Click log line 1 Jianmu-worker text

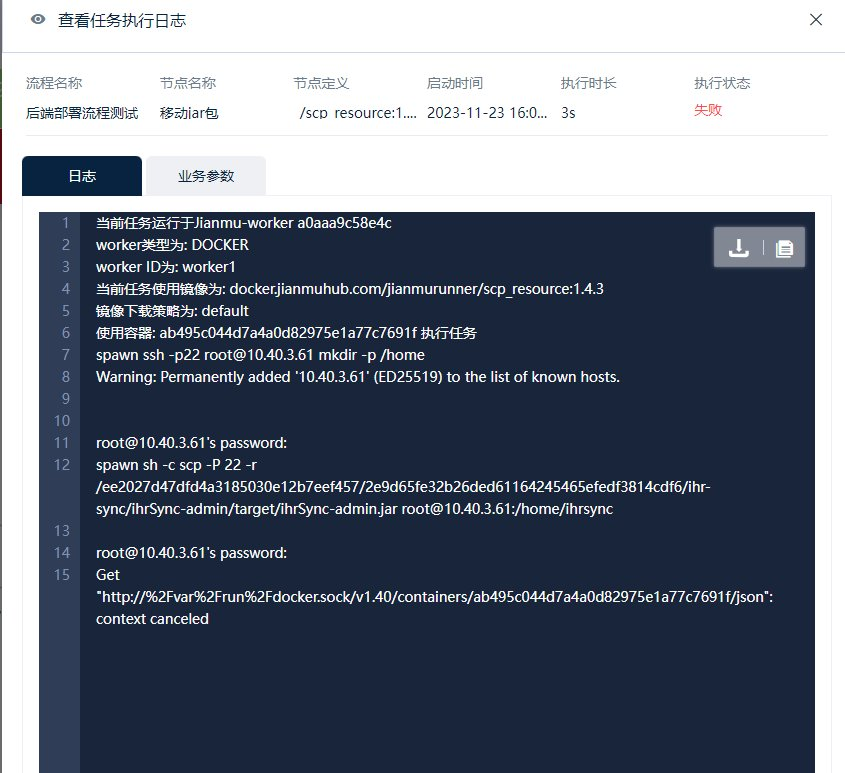pyautogui.click(x=244, y=223)
